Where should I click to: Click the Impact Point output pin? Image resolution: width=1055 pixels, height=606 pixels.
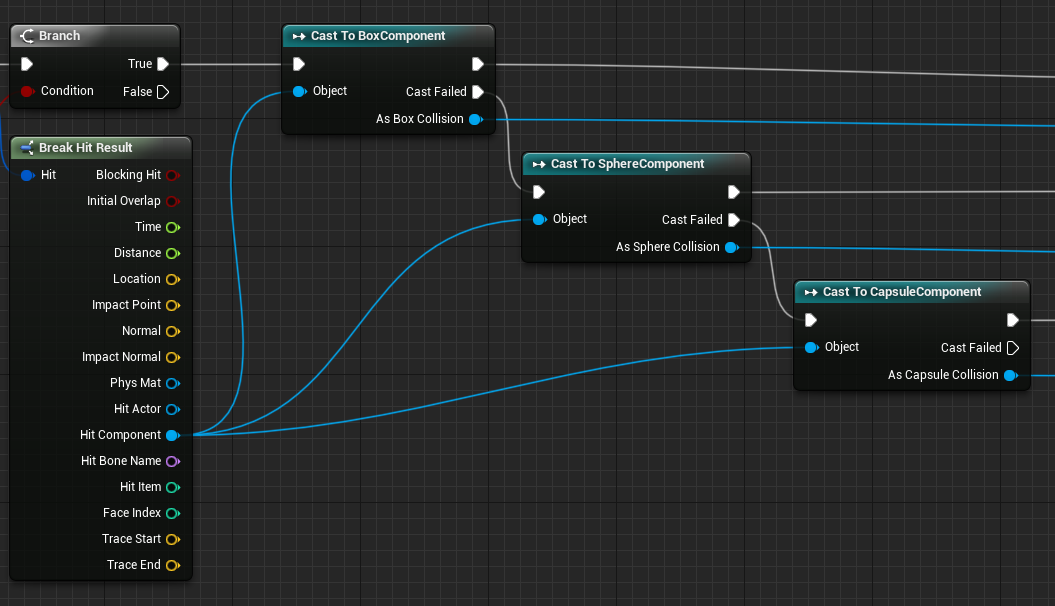click(173, 305)
